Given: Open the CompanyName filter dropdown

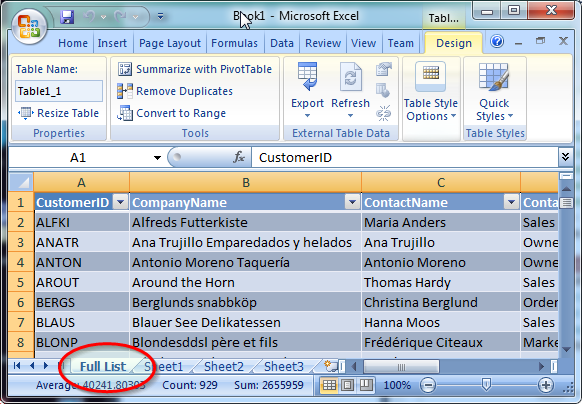Looking at the screenshot, I should [352, 202].
